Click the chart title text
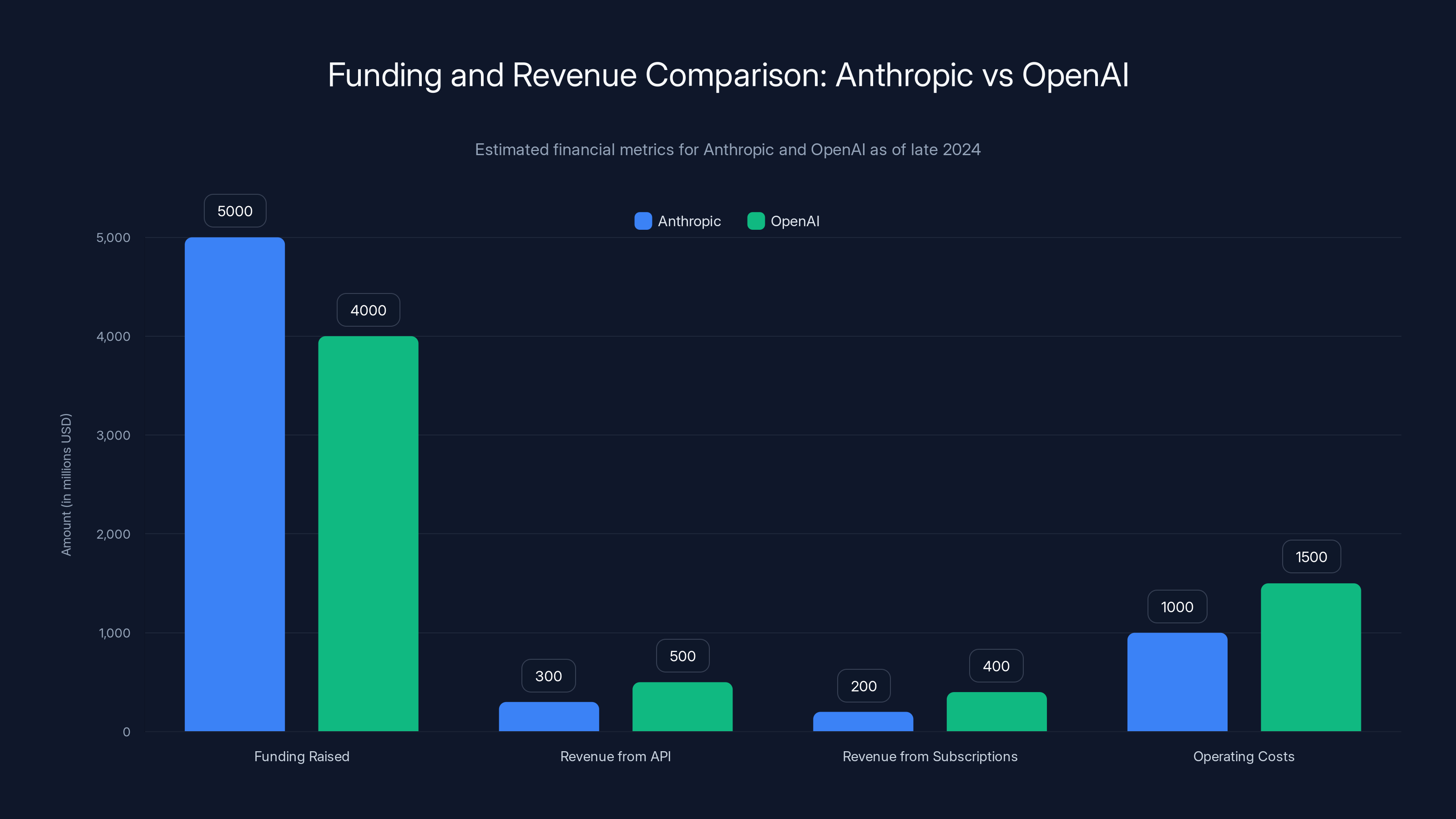This screenshot has width=1456, height=819. point(728,73)
